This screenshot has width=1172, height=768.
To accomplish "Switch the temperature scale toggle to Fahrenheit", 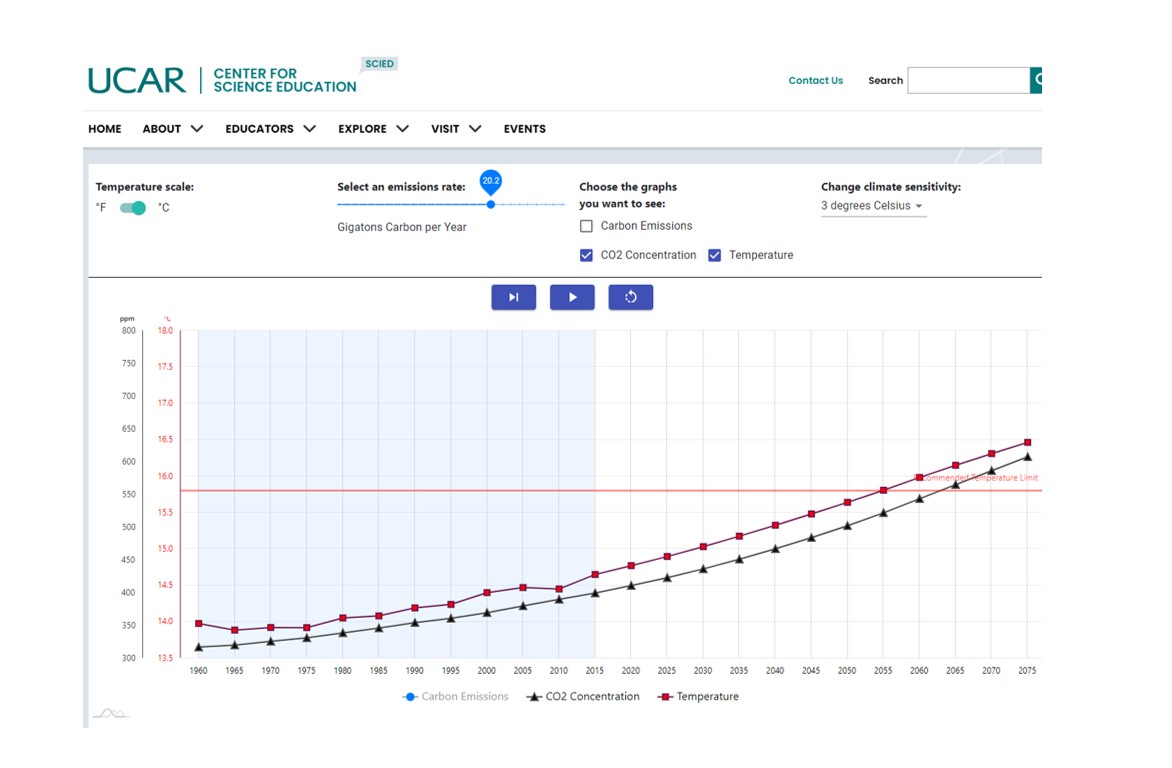I will point(132,208).
